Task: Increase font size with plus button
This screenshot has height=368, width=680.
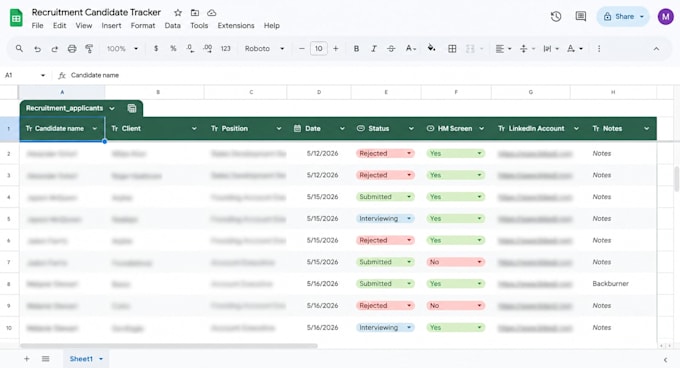Action: tap(336, 49)
